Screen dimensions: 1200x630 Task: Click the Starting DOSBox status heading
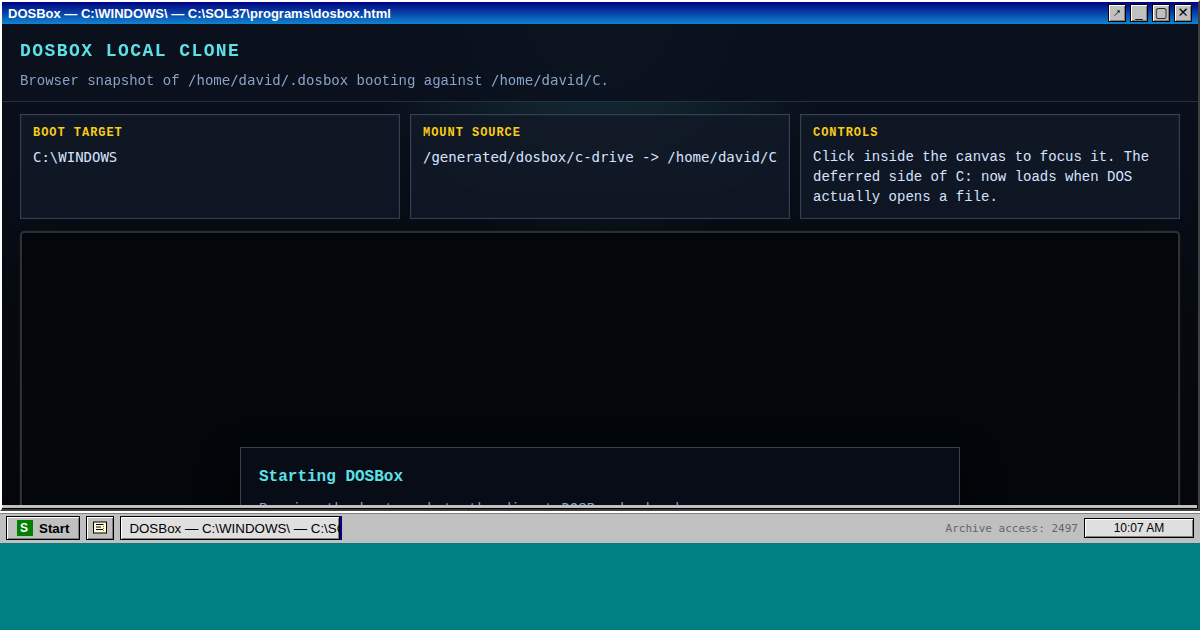coord(331,476)
